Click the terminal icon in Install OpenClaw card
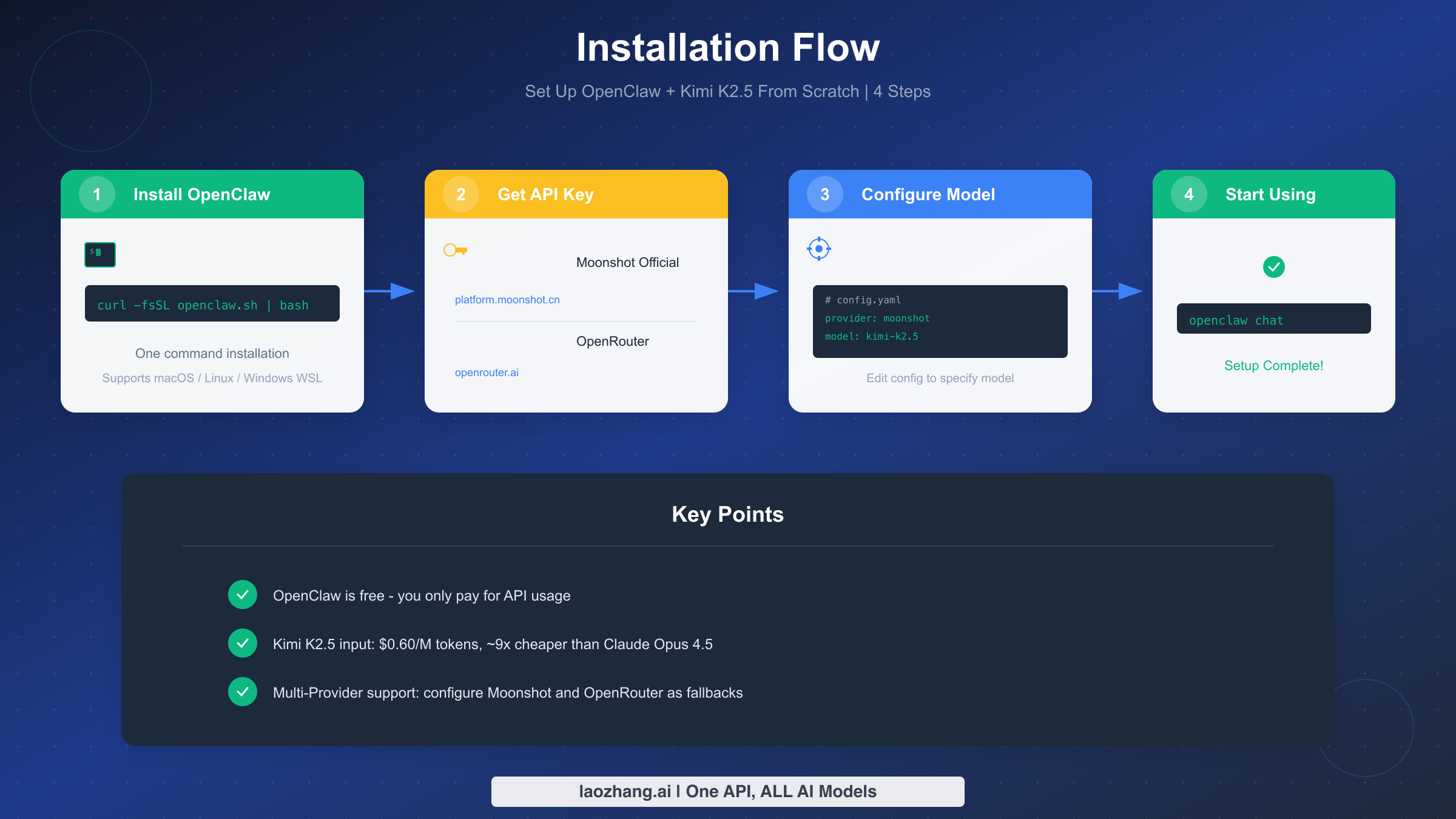 (x=99, y=254)
